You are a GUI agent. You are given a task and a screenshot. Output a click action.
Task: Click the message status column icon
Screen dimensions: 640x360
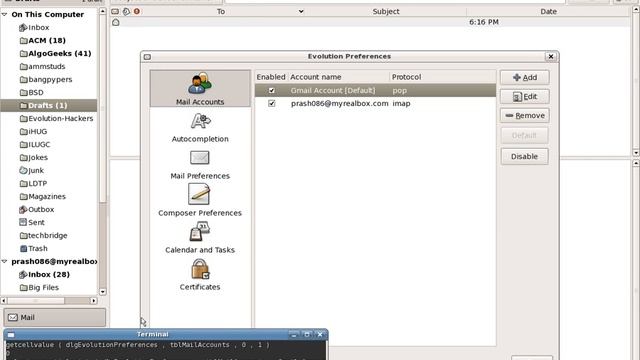[116, 11]
